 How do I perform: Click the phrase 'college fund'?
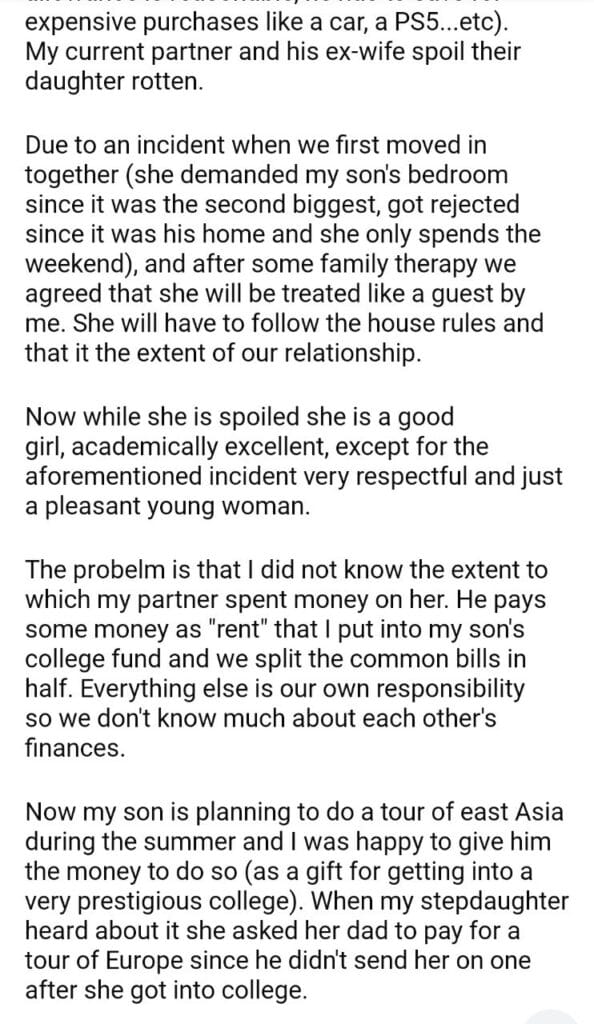pyautogui.click(x=93, y=659)
